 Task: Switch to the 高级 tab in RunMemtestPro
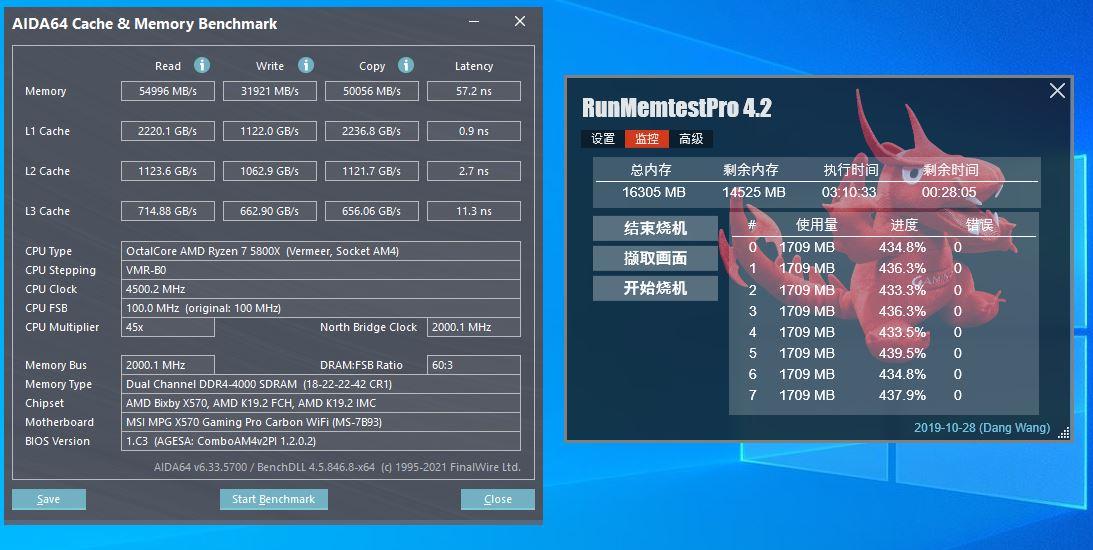691,139
